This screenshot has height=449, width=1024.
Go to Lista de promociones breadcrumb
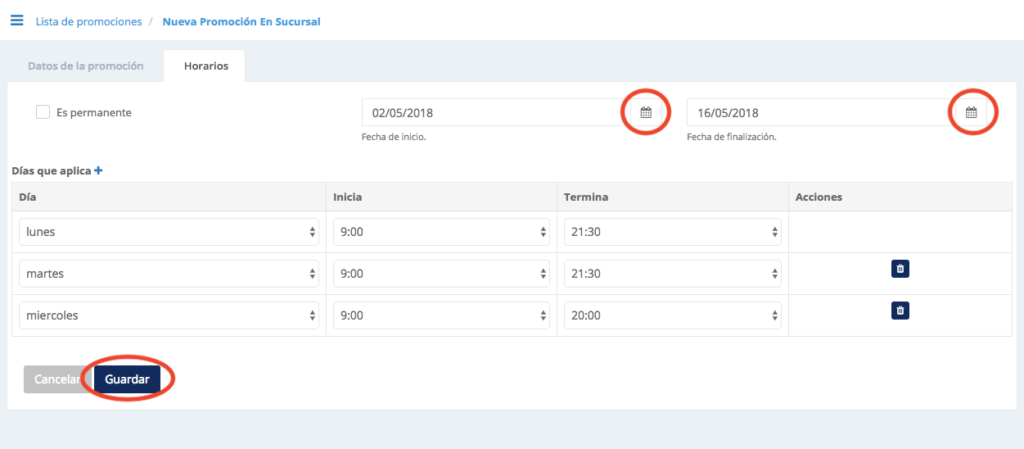89,22
